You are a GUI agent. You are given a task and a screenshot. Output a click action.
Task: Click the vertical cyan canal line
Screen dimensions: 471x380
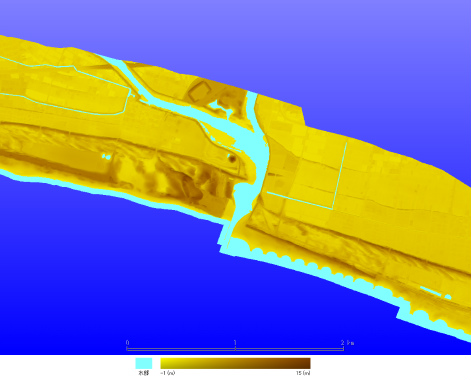(339, 176)
